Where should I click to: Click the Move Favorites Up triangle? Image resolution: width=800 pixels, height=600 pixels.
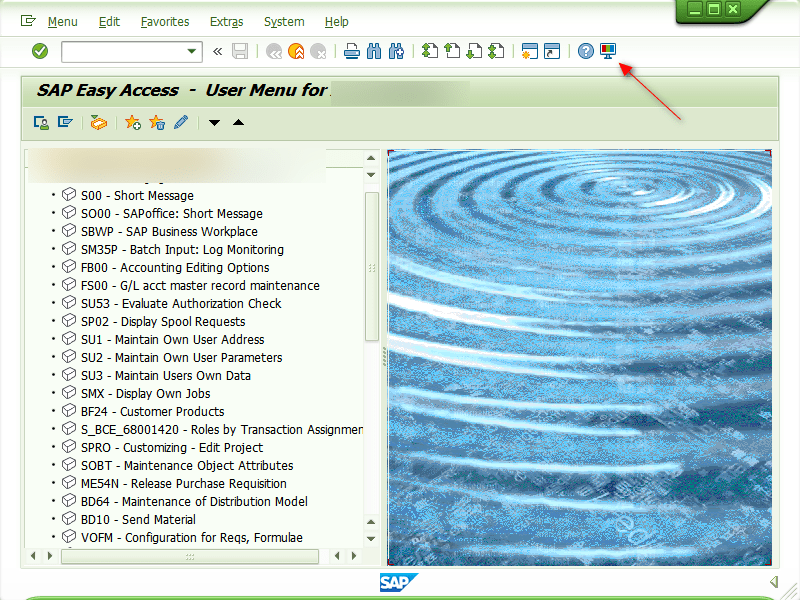point(238,123)
